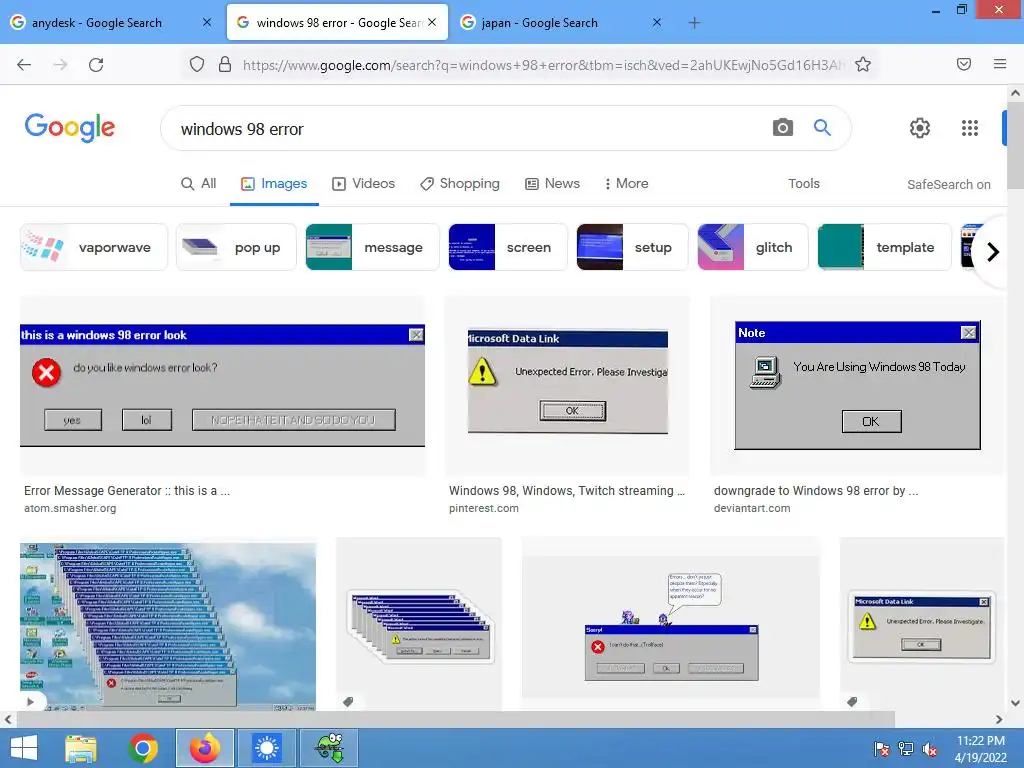Filter images by vaporwave chip

[94, 247]
